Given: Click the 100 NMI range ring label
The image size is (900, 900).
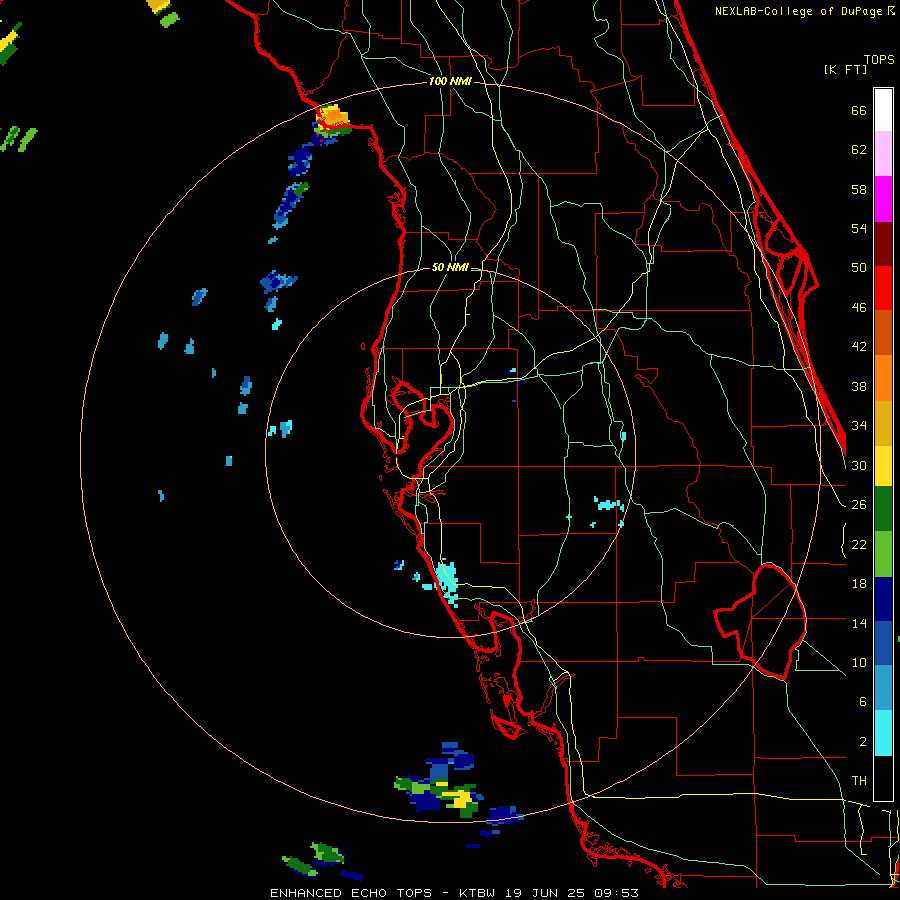Looking at the screenshot, I should [x=450, y=81].
